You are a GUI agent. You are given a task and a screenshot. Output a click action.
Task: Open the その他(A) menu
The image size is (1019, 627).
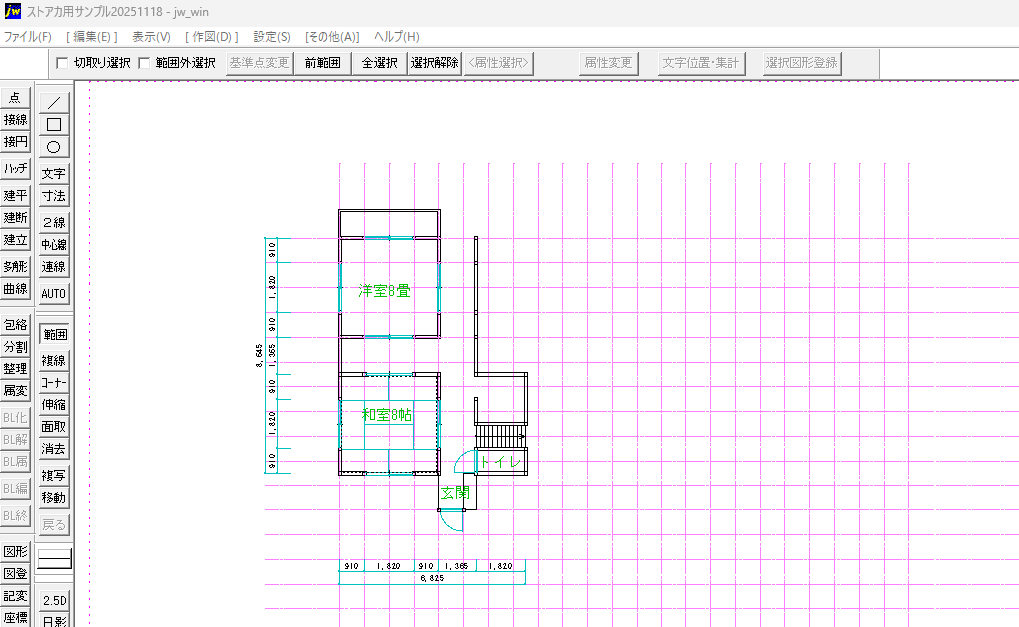[x=331, y=36]
